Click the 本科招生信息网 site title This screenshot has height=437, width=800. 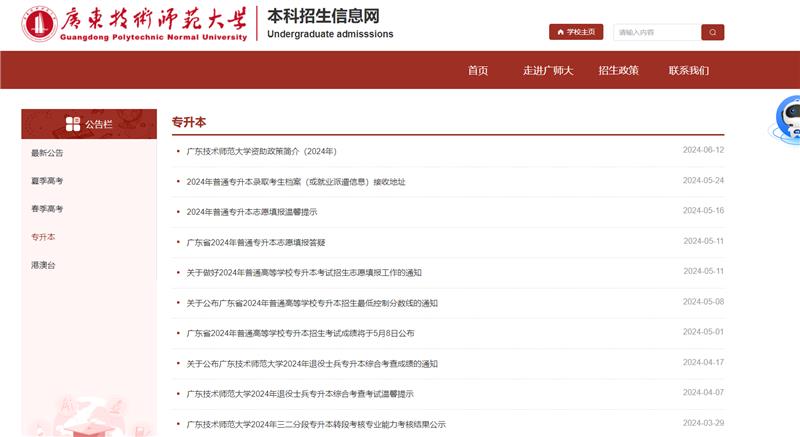click(x=323, y=16)
